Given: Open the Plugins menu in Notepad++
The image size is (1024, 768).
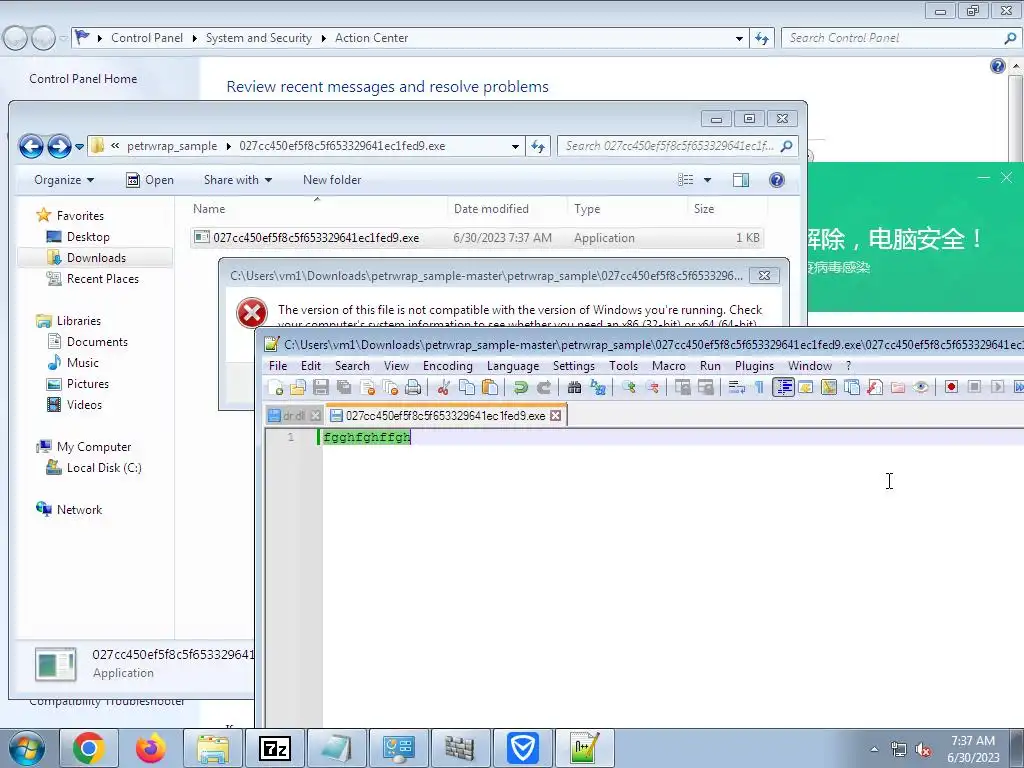Looking at the screenshot, I should pos(754,366).
